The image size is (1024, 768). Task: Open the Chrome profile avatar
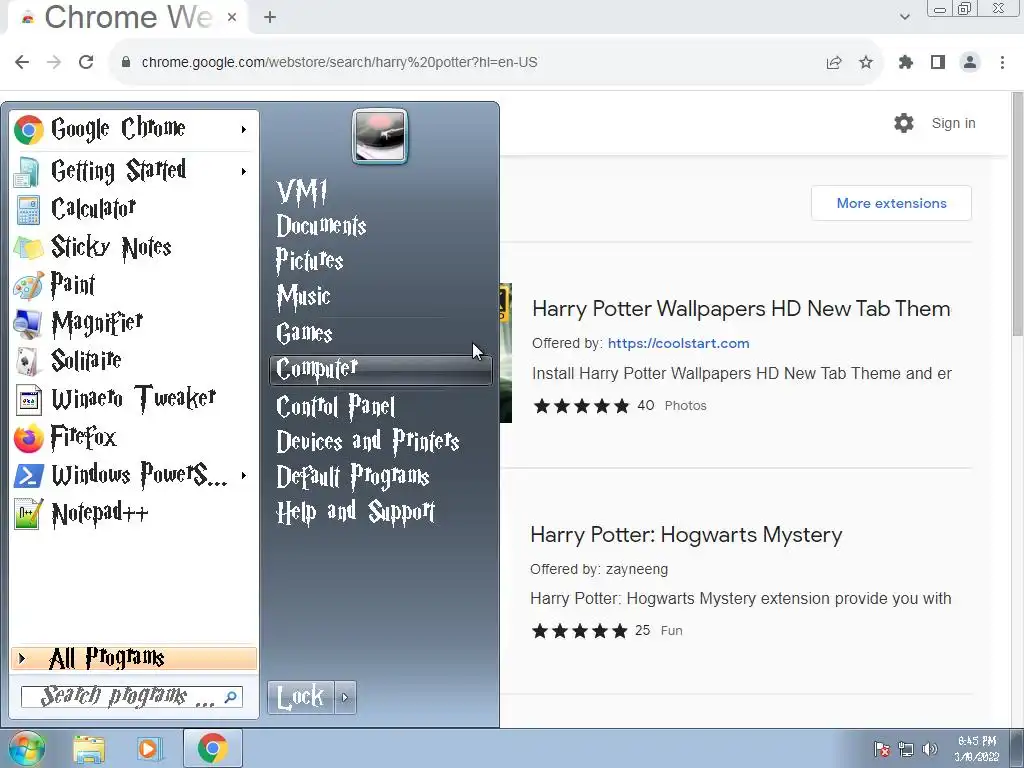pos(970,63)
